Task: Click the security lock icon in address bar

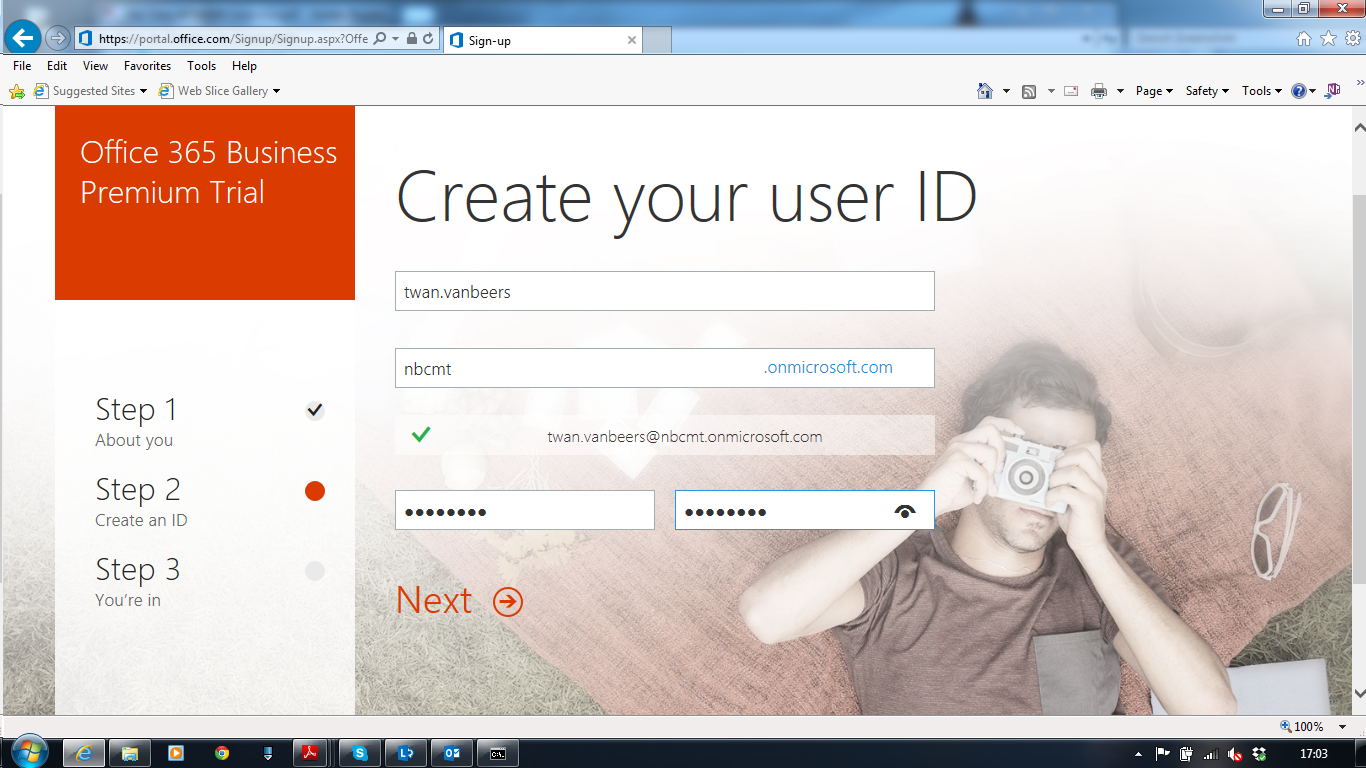Action: pos(412,39)
